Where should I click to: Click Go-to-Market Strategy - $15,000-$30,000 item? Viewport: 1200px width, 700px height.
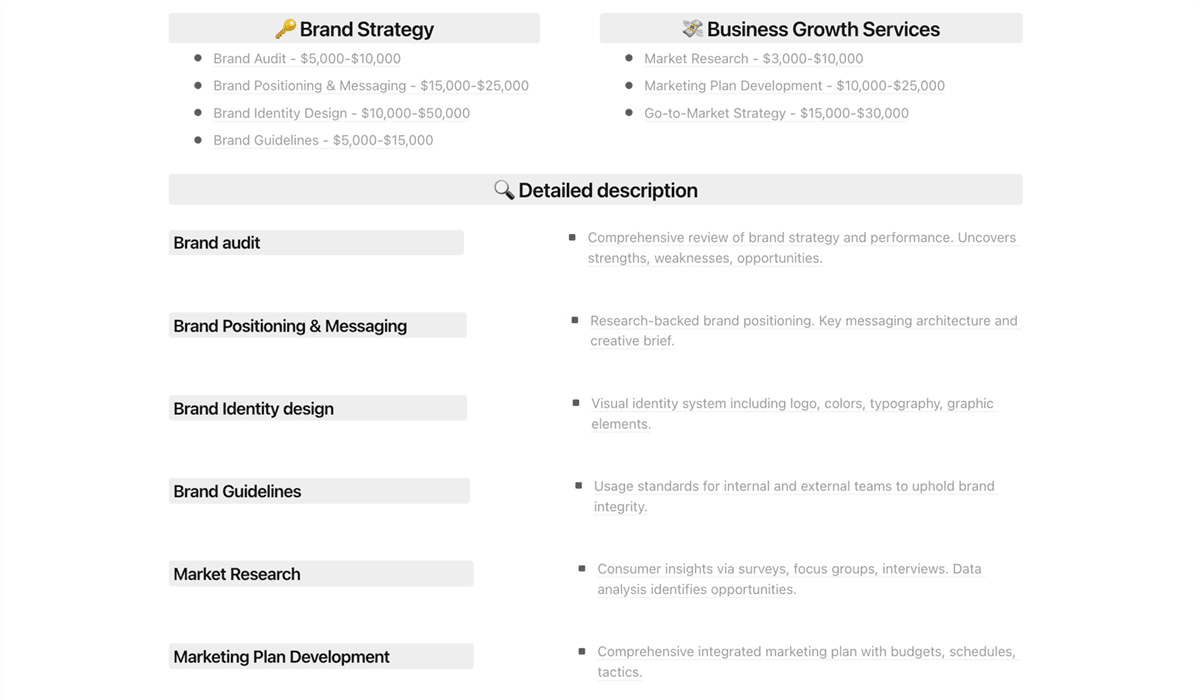tap(776, 113)
